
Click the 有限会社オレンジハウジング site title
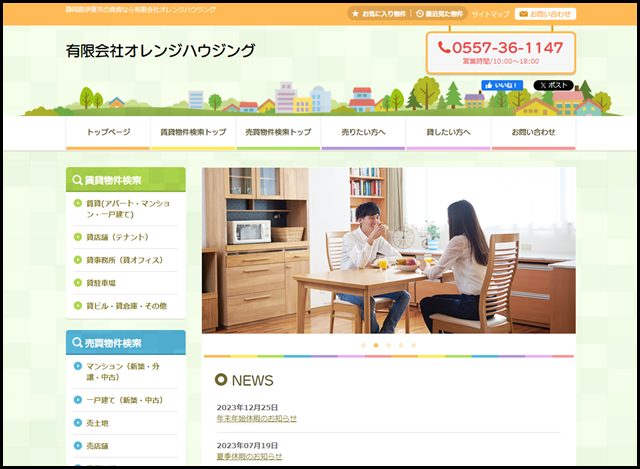click(160, 51)
